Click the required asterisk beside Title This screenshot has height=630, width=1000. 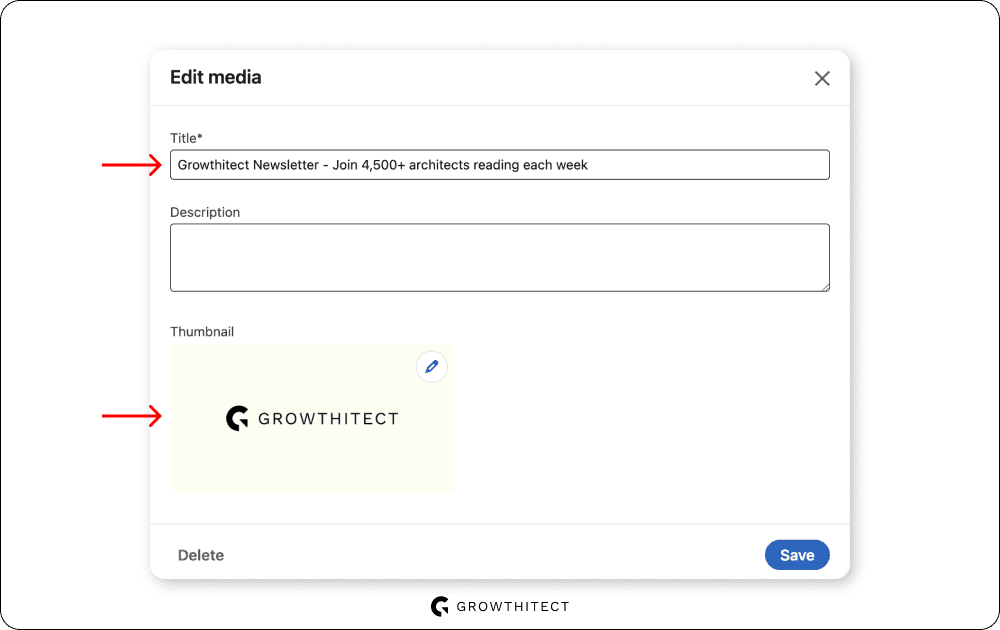[200, 137]
